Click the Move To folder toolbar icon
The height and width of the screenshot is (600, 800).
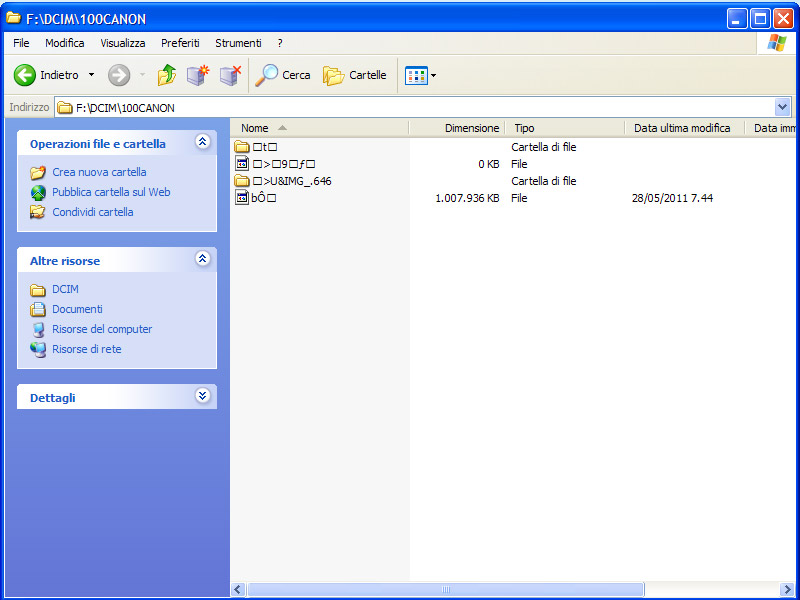(x=197, y=75)
